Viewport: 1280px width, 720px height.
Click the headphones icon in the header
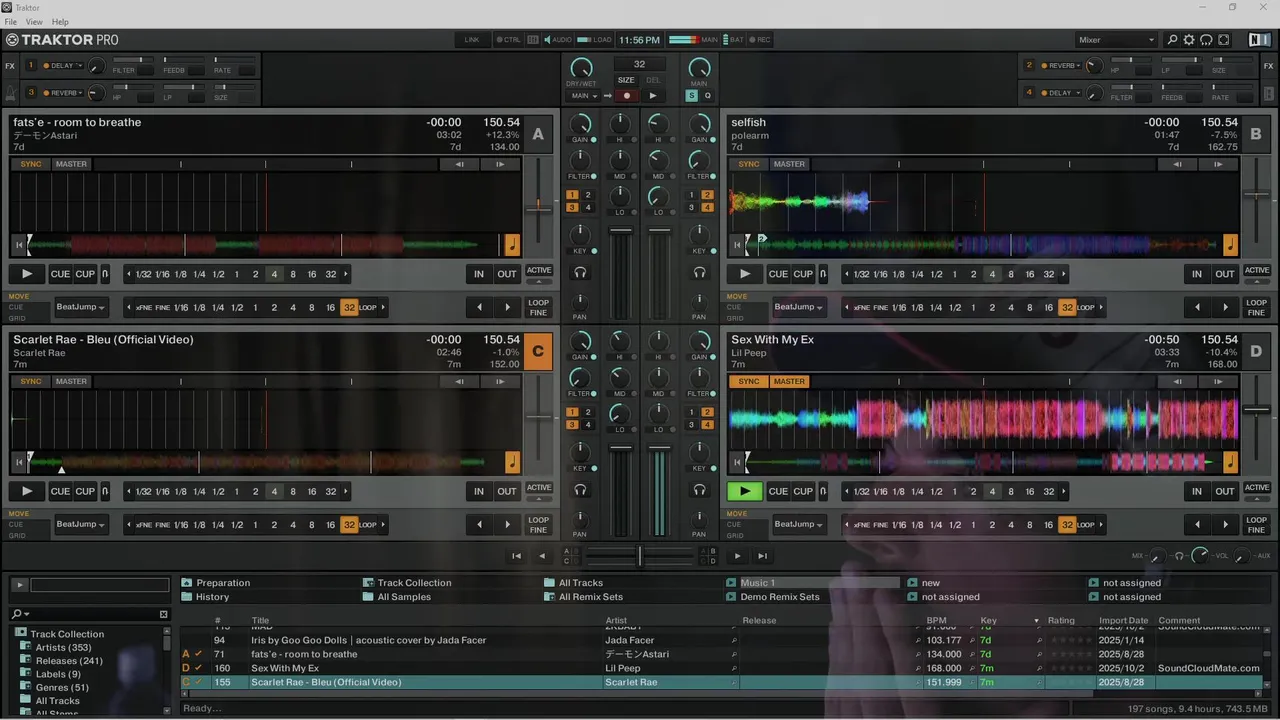pos(1206,40)
